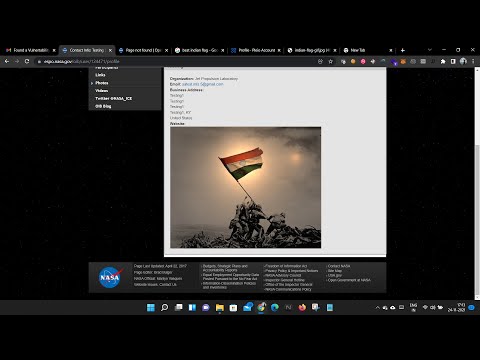Open the Freedom of Information Act link
This screenshot has height=360, width=480.
click(286, 266)
